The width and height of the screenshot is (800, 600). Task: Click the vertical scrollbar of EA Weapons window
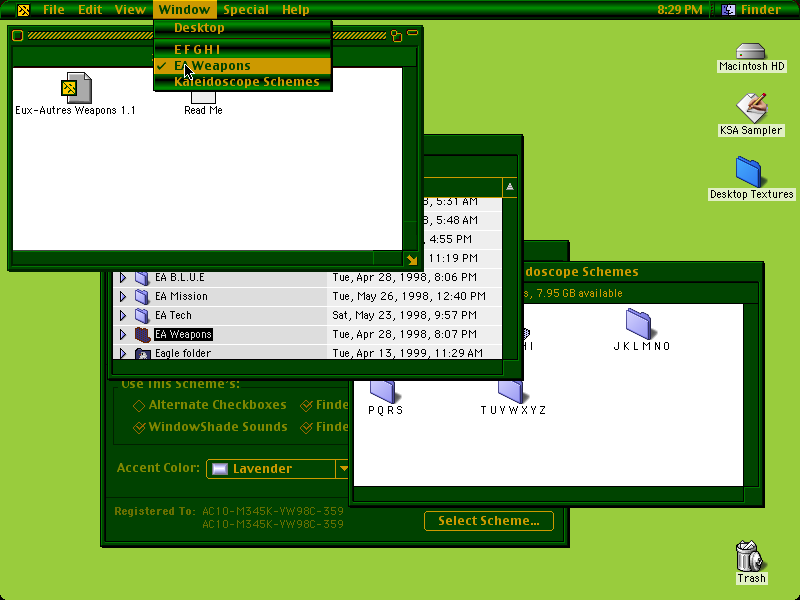click(410, 159)
